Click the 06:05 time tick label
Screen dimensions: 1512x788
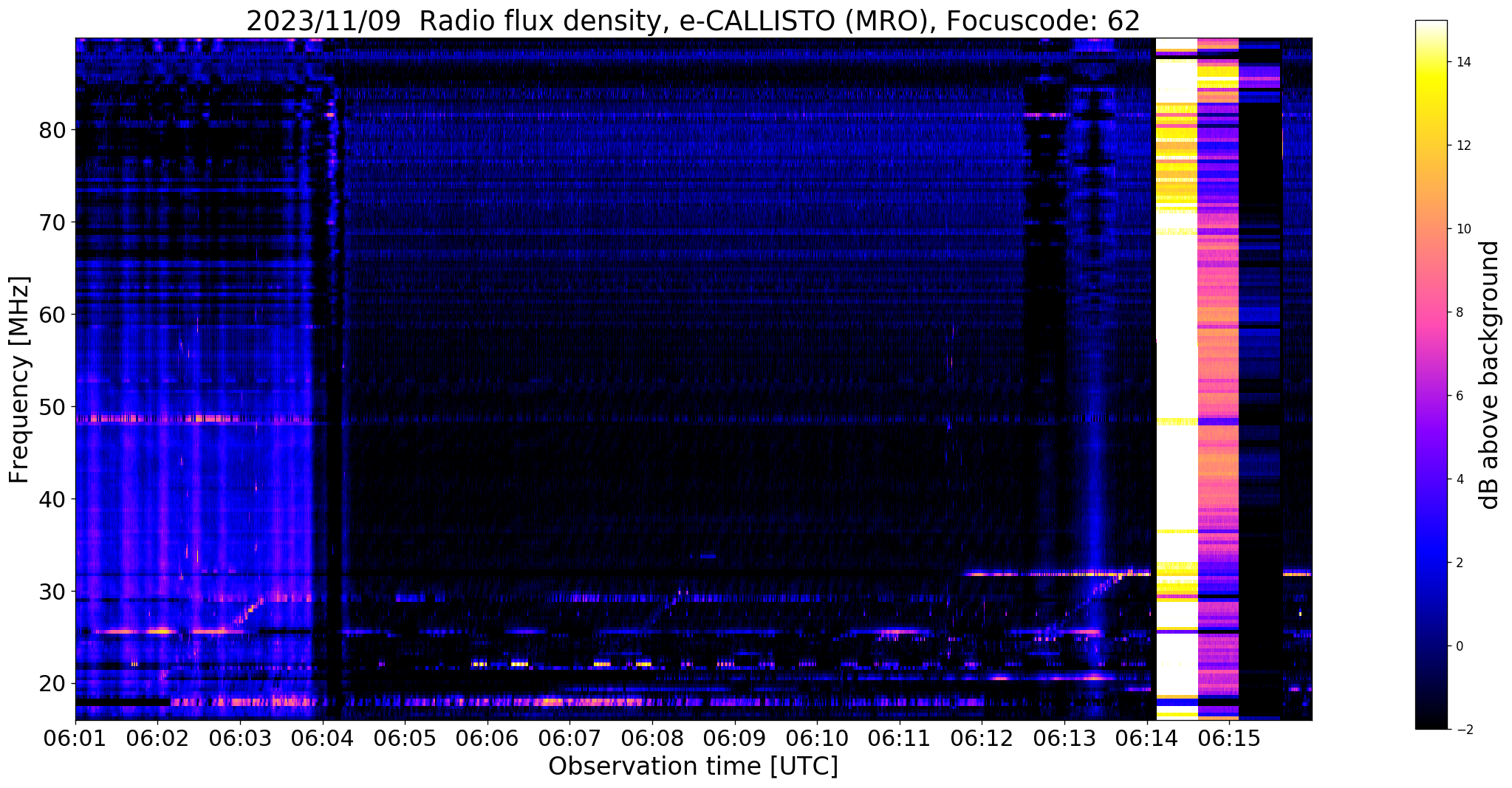405,739
